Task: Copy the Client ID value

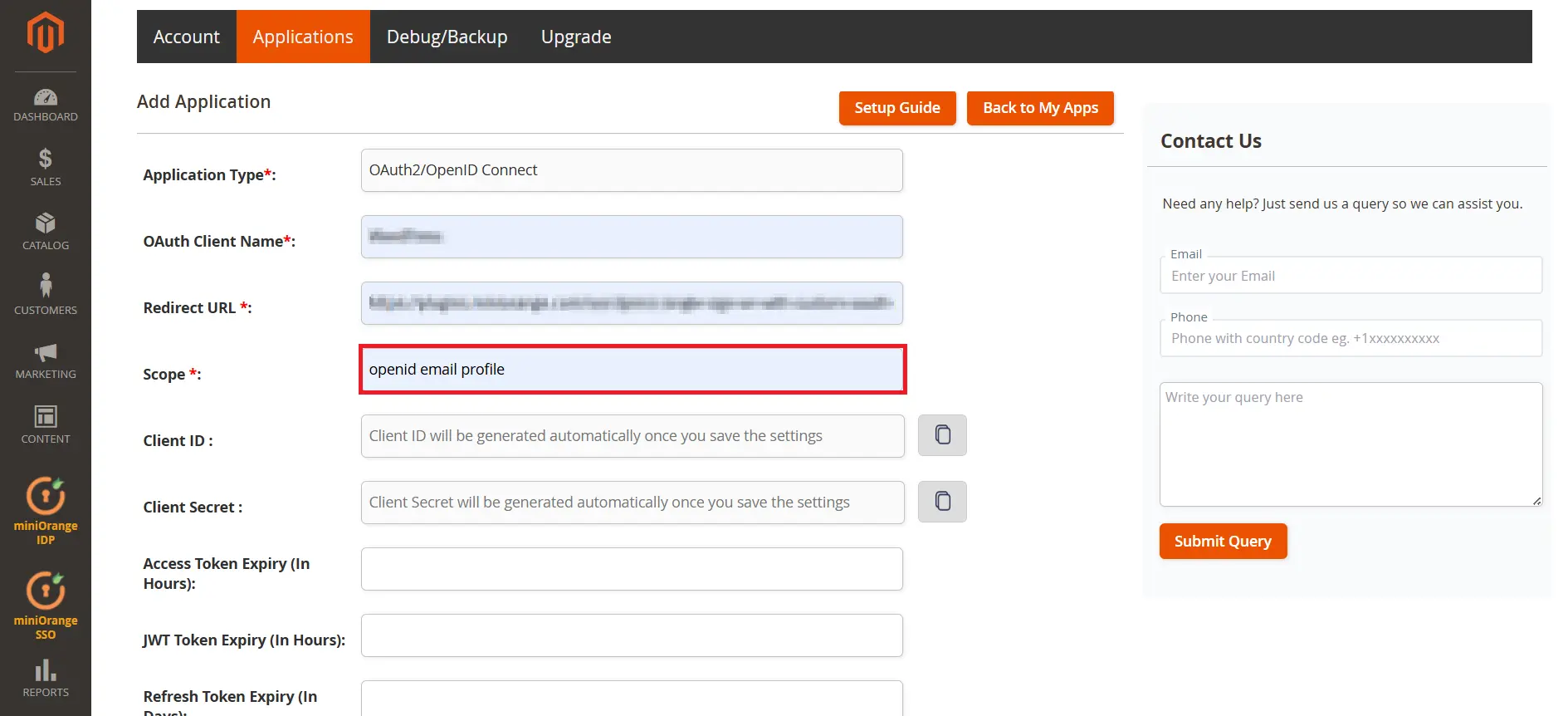Action: 942,435
